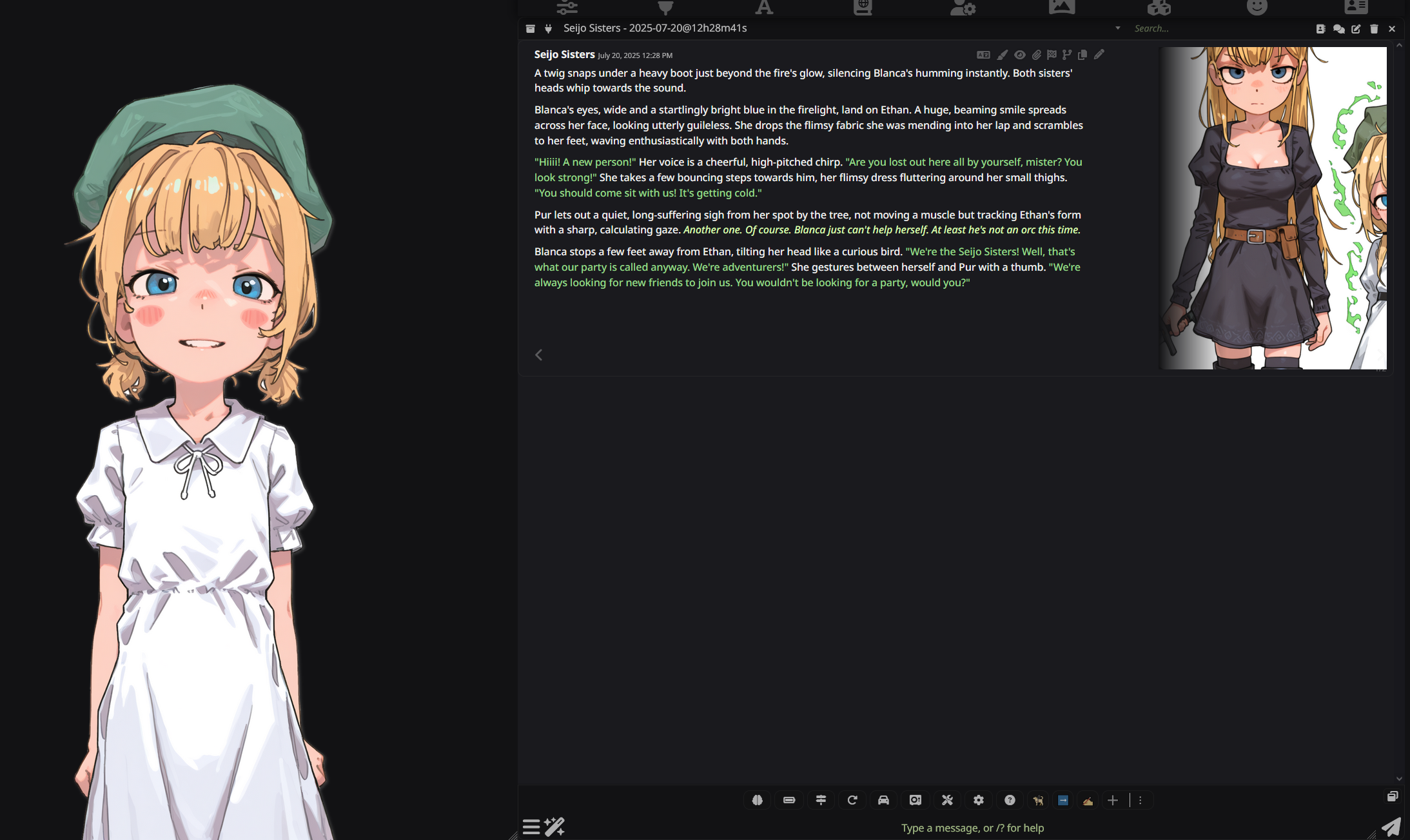Open chat history via speech bubbles icon
The width and height of the screenshot is (1410, 840).
click(x=1338, y=28)
